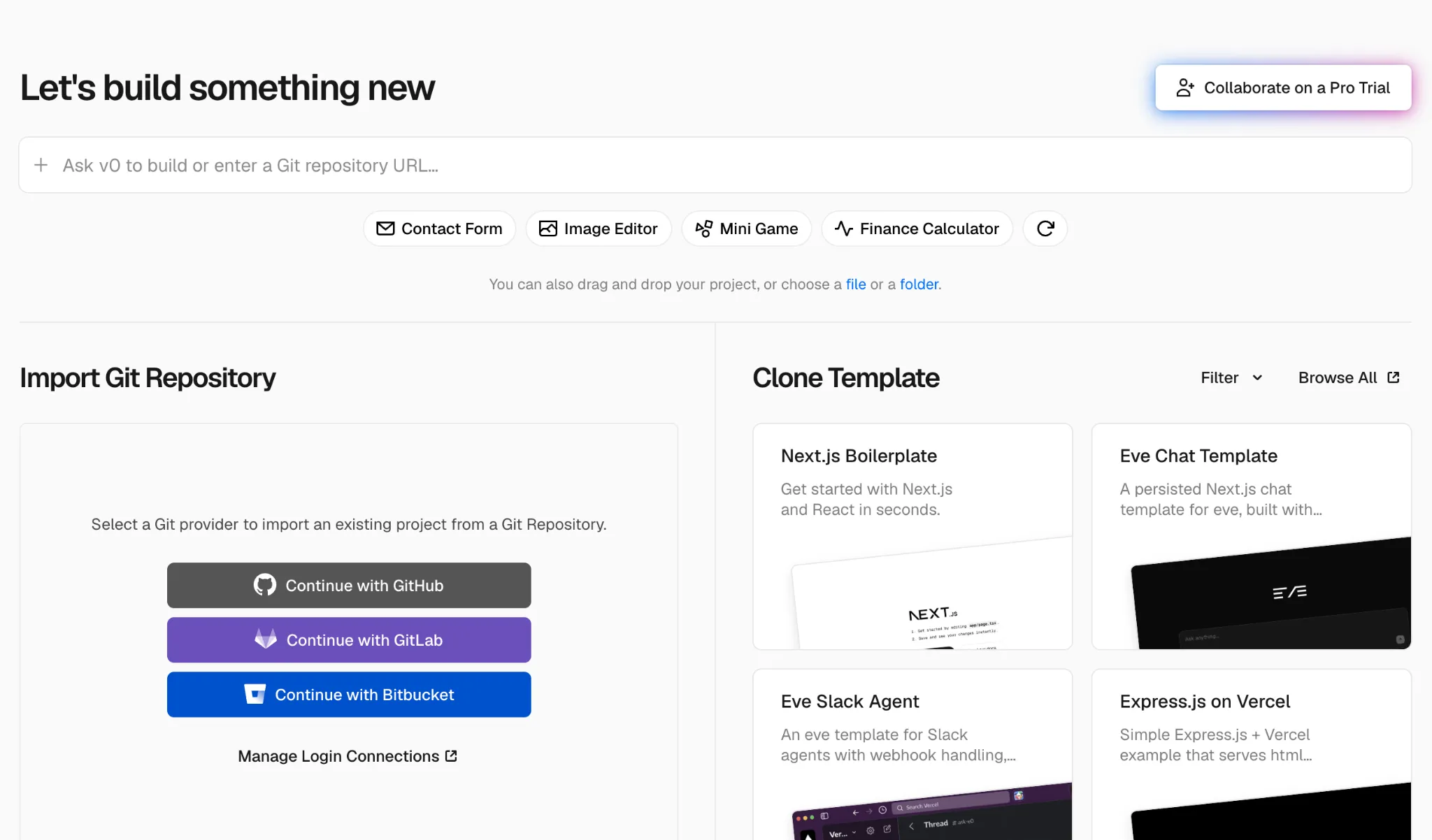Expand the Filter dropdown

[1231, 377]
